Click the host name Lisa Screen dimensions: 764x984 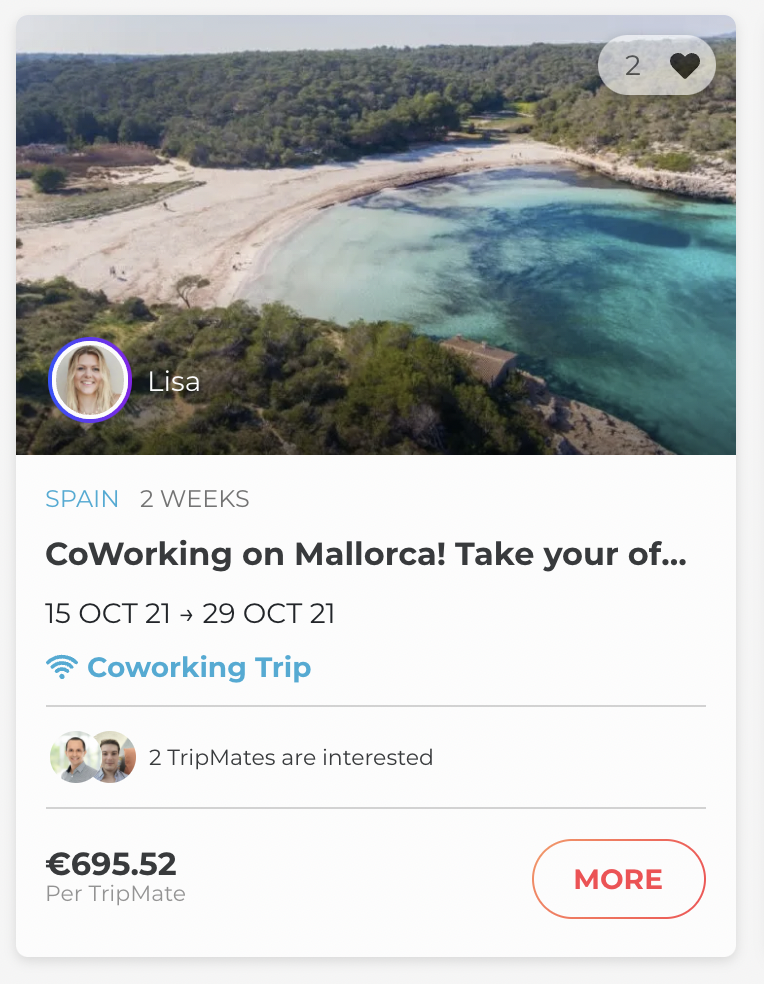pyautogui.click(x=174, y=381)
